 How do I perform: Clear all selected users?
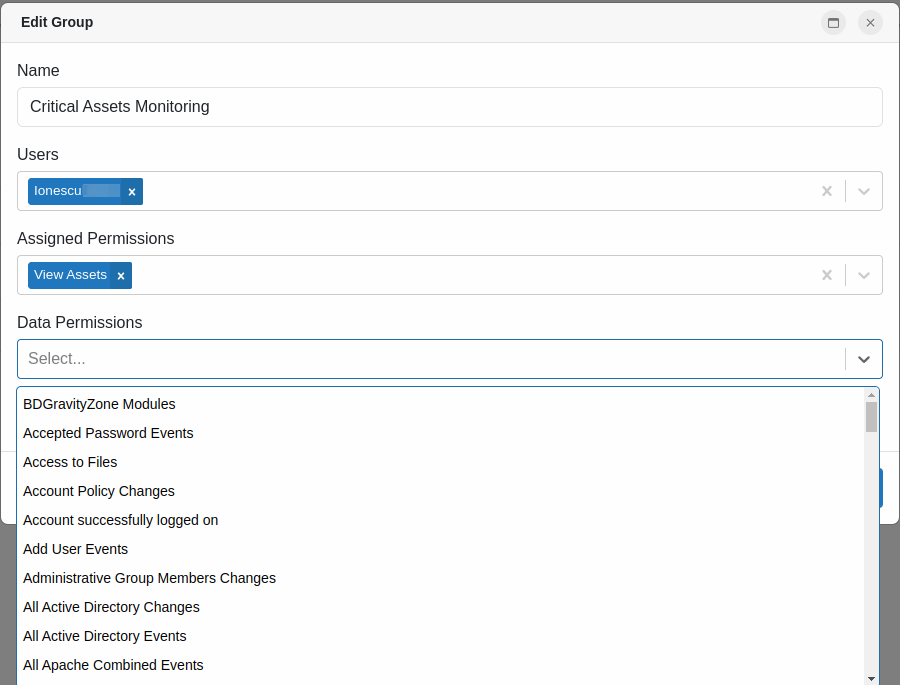(x=827, y=191)
